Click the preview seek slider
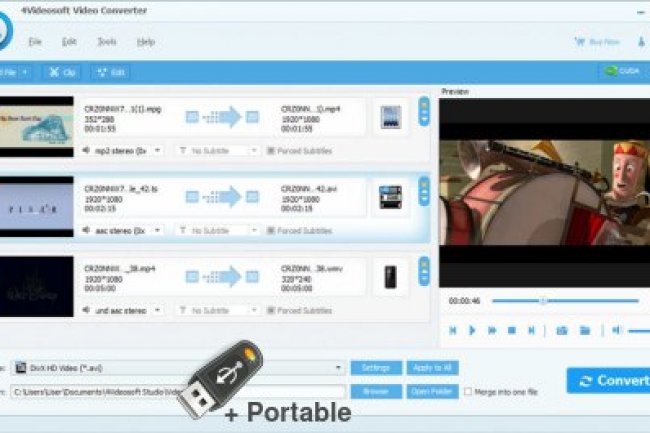The width and height of the screenshot is (650, 433). (x=565, y=300)
